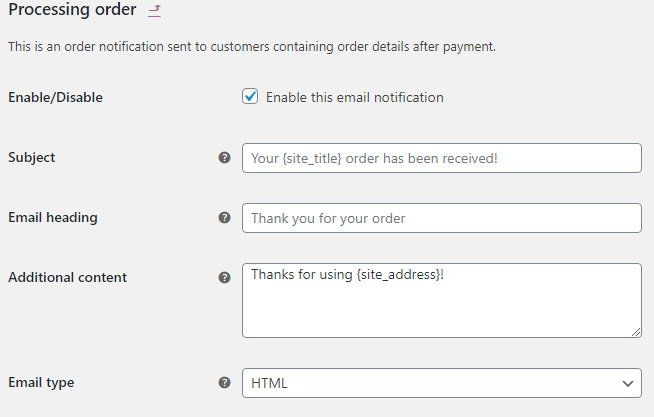Image resolution: width=654 pixels, height=417 pixels.
Task: Click the textarea resize handle corner
Action: tap(636, 332)
